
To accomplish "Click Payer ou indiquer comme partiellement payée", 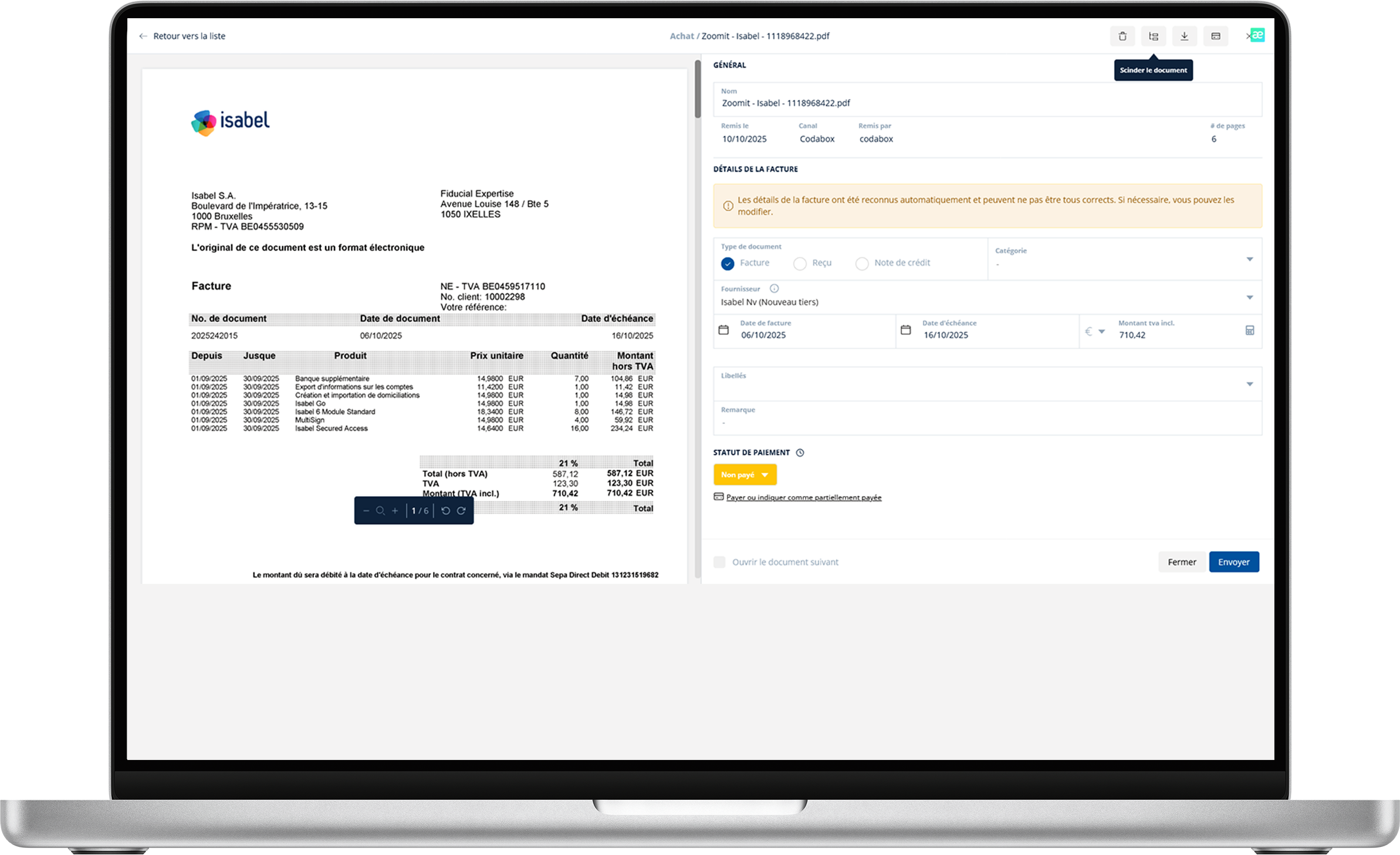I will pos(804,497).
